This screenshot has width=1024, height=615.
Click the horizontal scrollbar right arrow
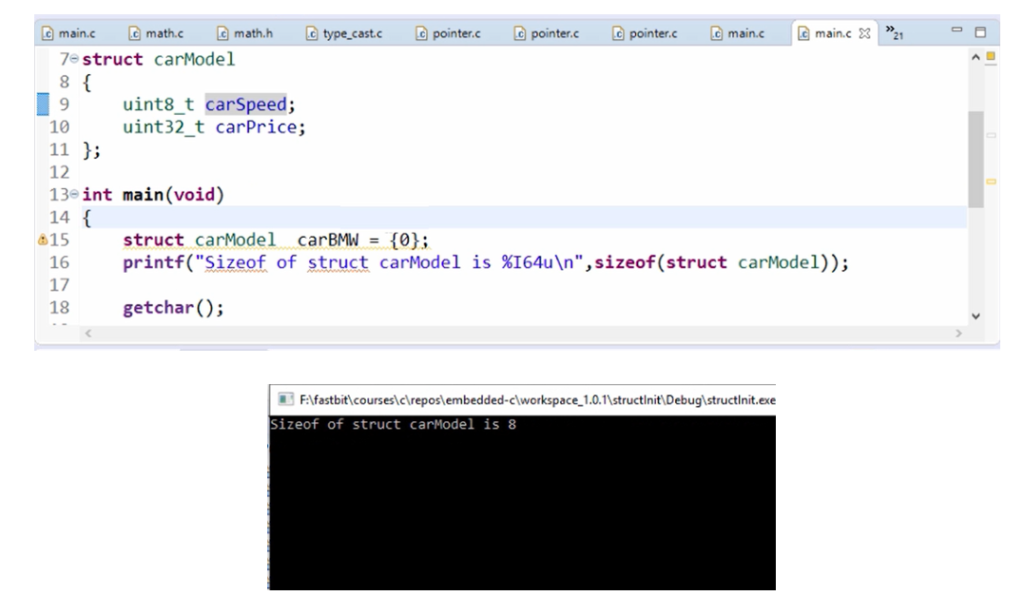point(958,334)
